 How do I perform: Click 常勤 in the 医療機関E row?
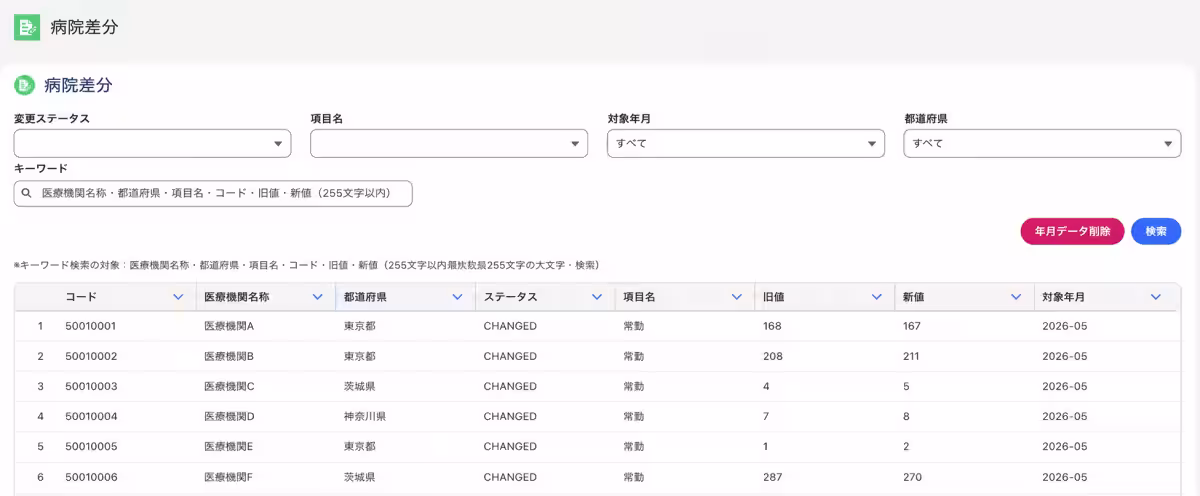pos(634,447)
